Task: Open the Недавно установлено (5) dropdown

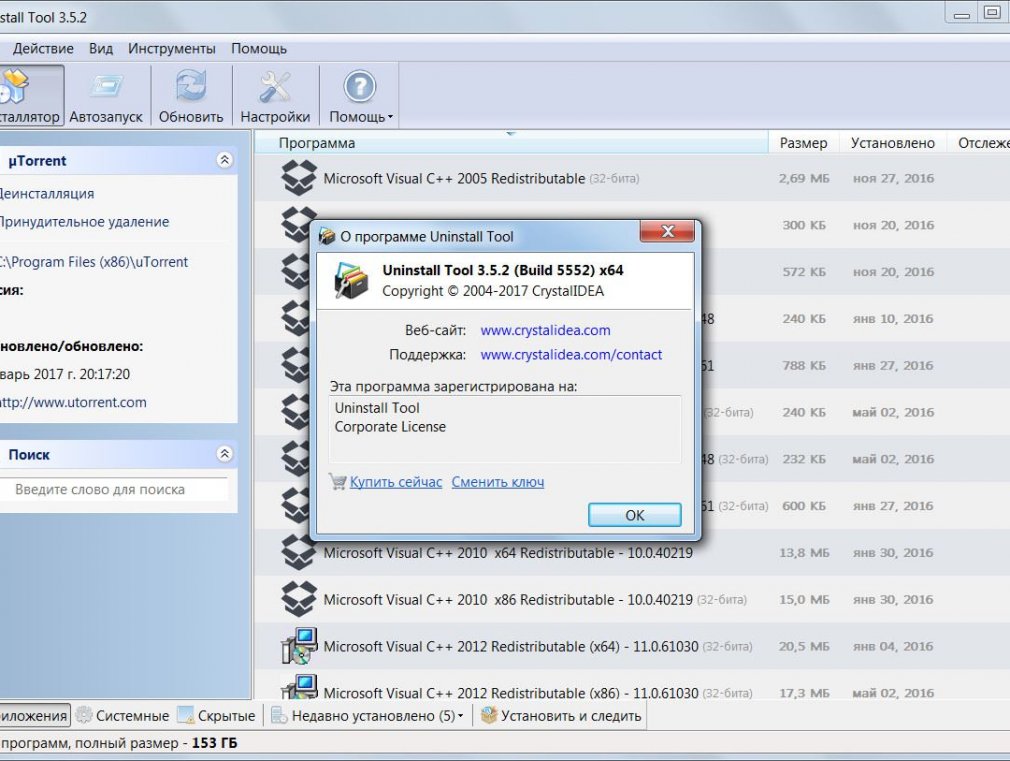Action: pos(368,716)
